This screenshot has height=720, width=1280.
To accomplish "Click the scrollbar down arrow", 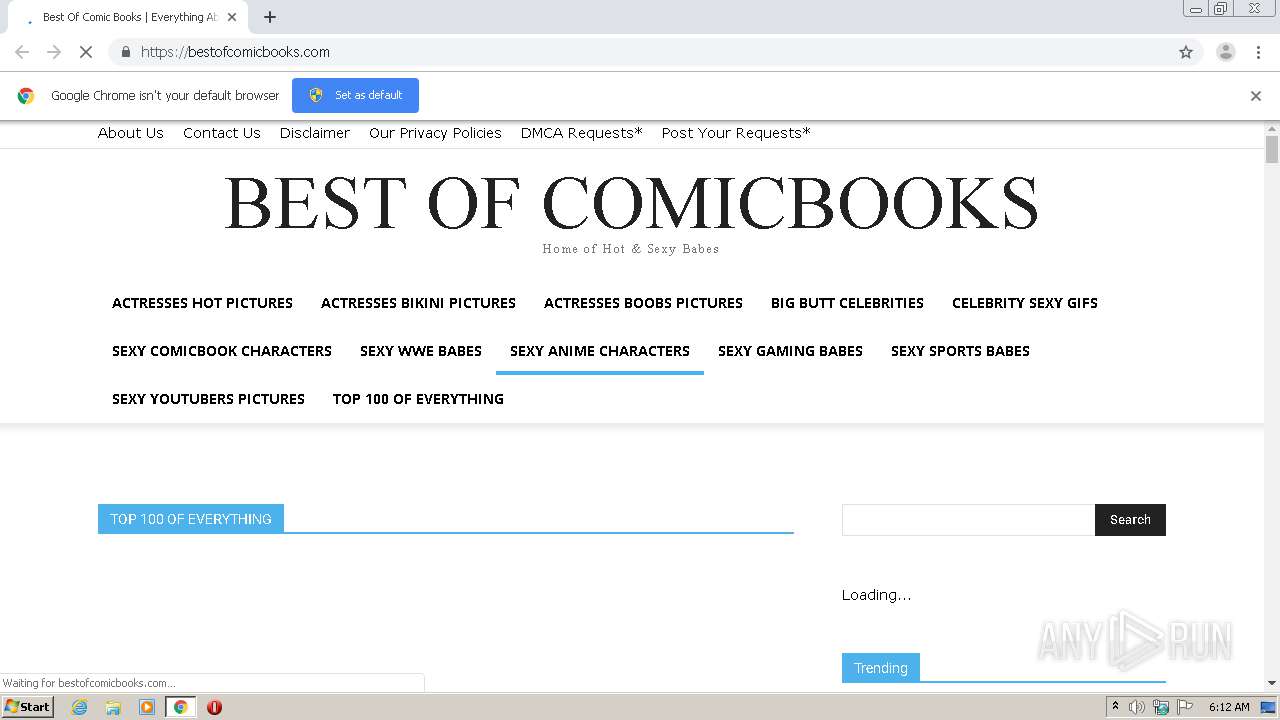I will pos(1272,683).
